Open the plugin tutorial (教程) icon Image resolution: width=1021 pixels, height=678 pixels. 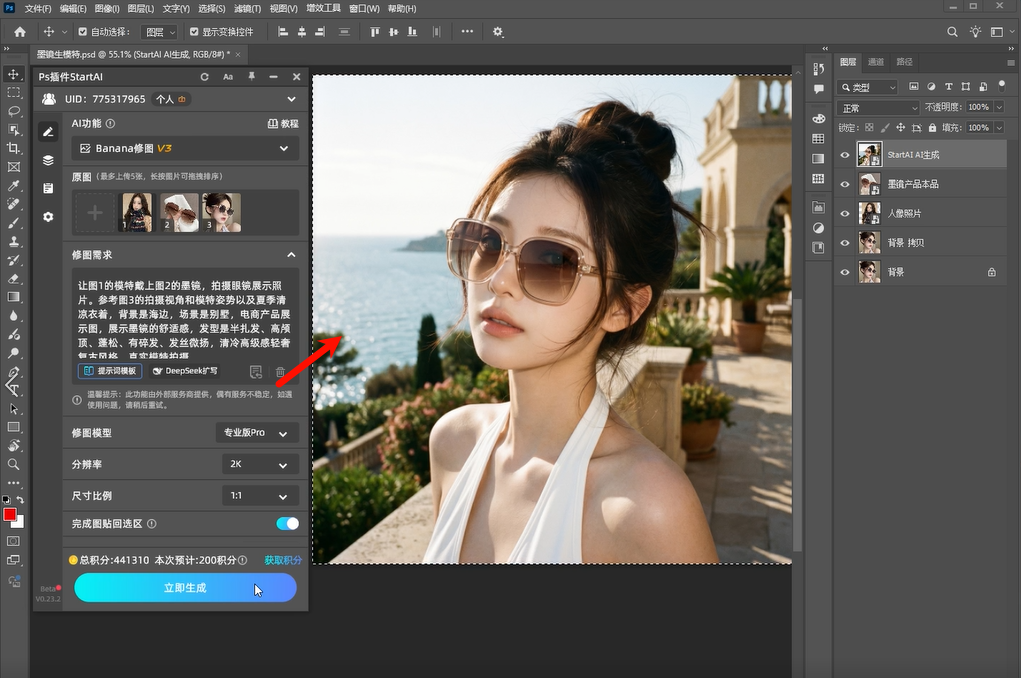[x=282, y=124]
